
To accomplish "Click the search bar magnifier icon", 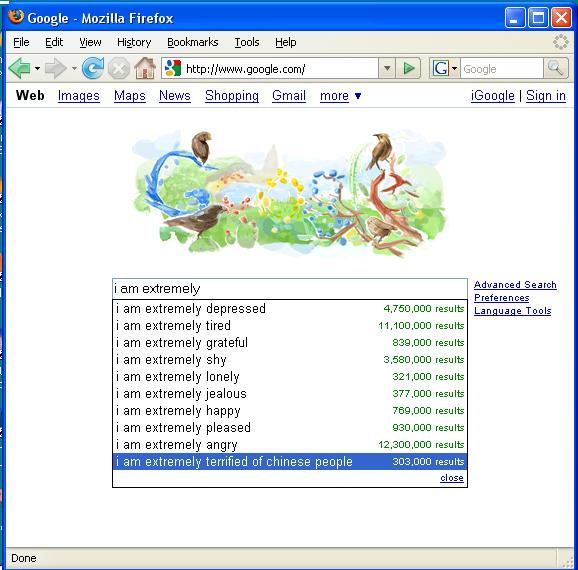I will coord(555,68).
